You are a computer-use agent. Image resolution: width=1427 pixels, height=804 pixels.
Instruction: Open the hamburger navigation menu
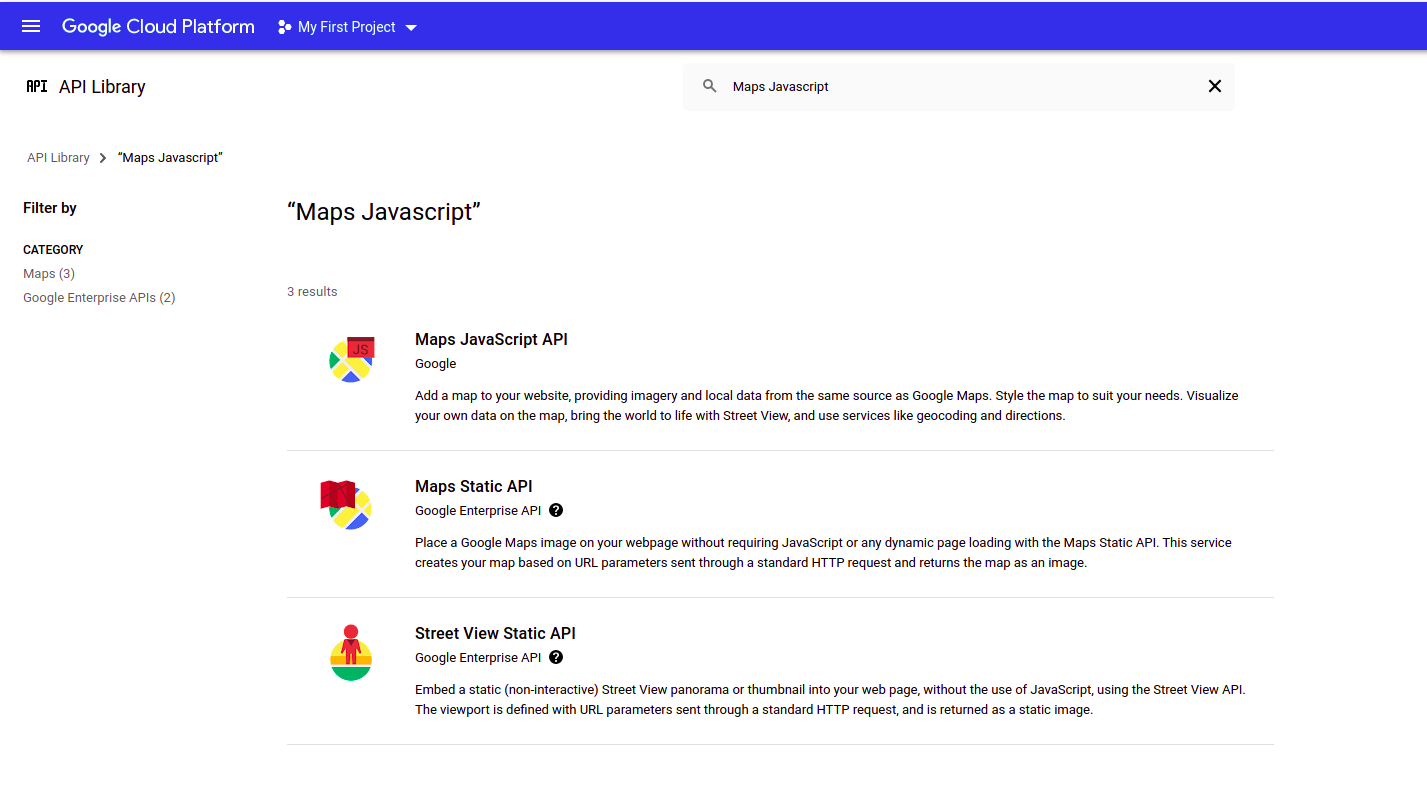[x=31, y=27]
